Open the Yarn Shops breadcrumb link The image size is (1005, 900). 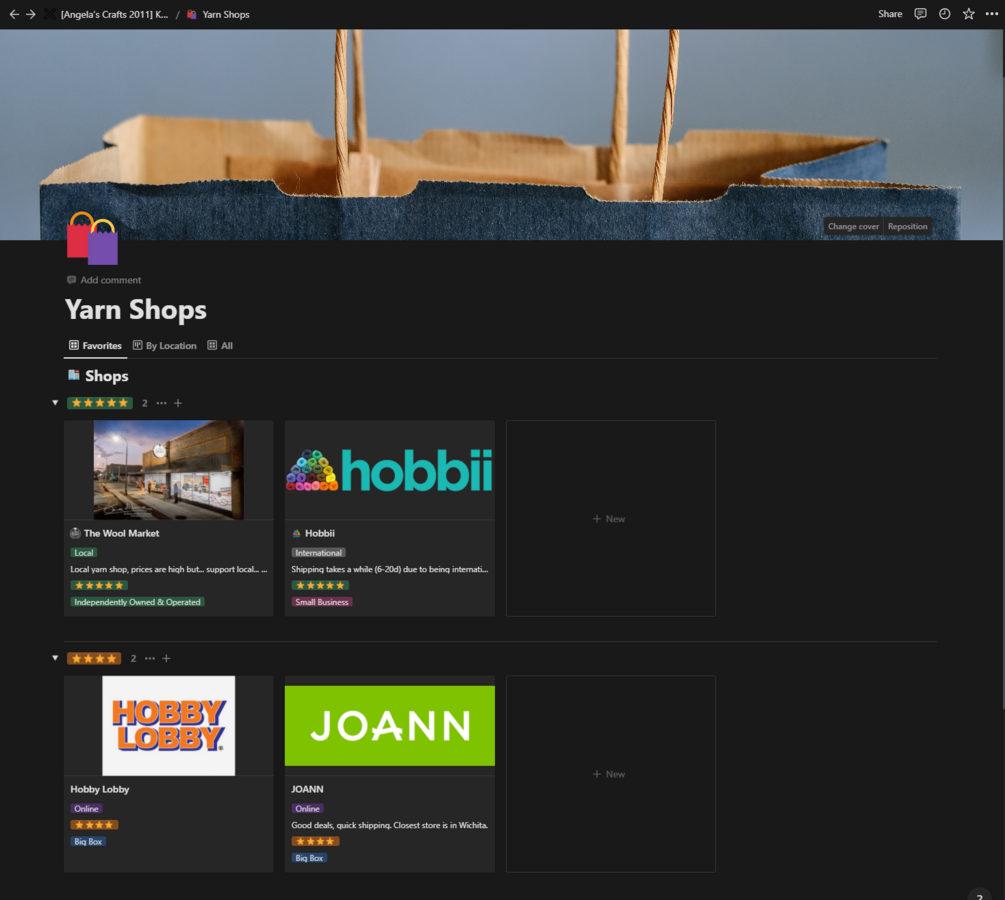point(226,14)
